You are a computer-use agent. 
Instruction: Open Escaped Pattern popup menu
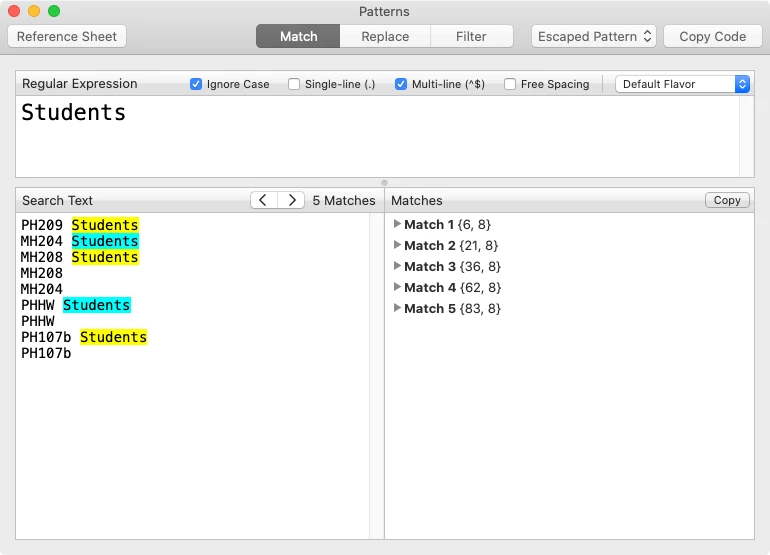[x=594, y=36]
